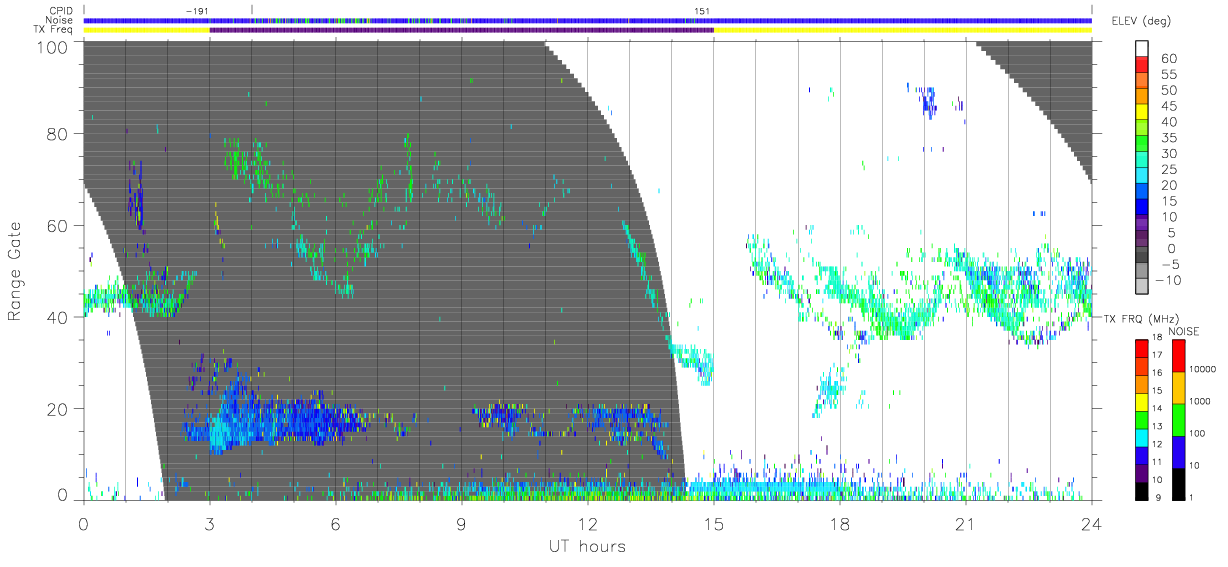Click noise scale label 1000
1228x567 pixels.
pyautogui.click(x=1201, y=402)
